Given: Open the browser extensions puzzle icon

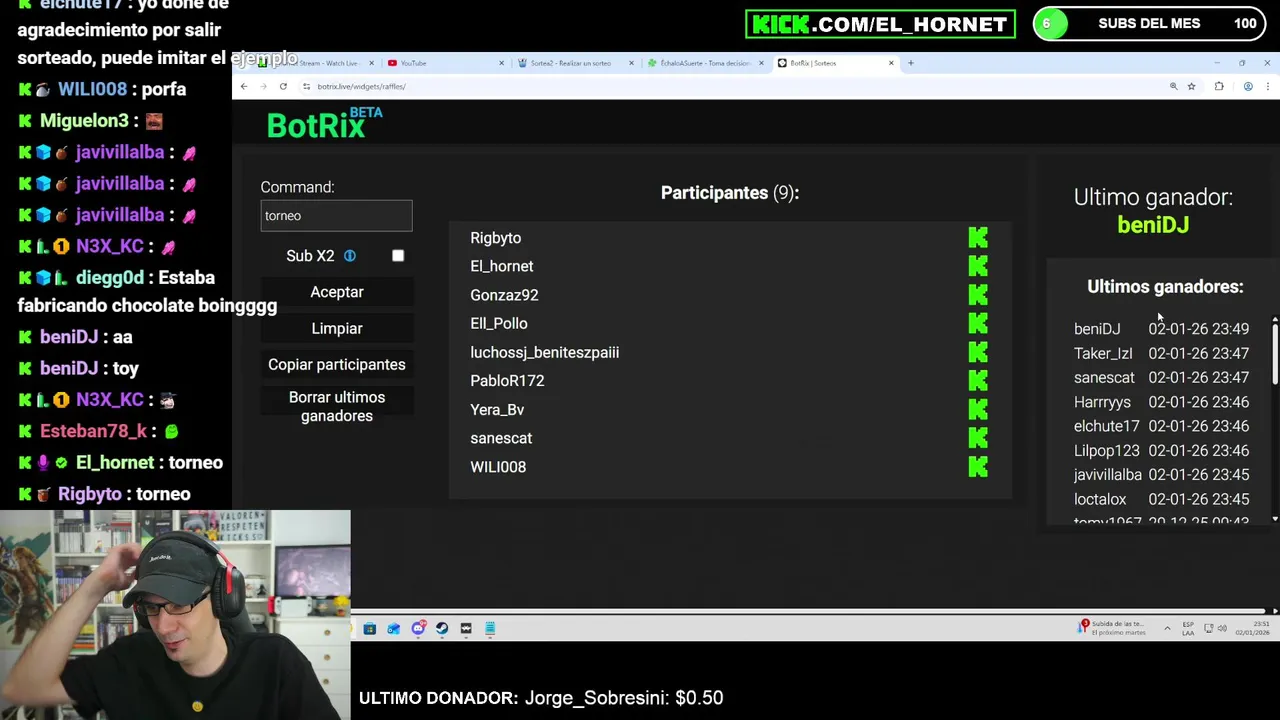Looking at the screenshot, I should (1219, 87).
